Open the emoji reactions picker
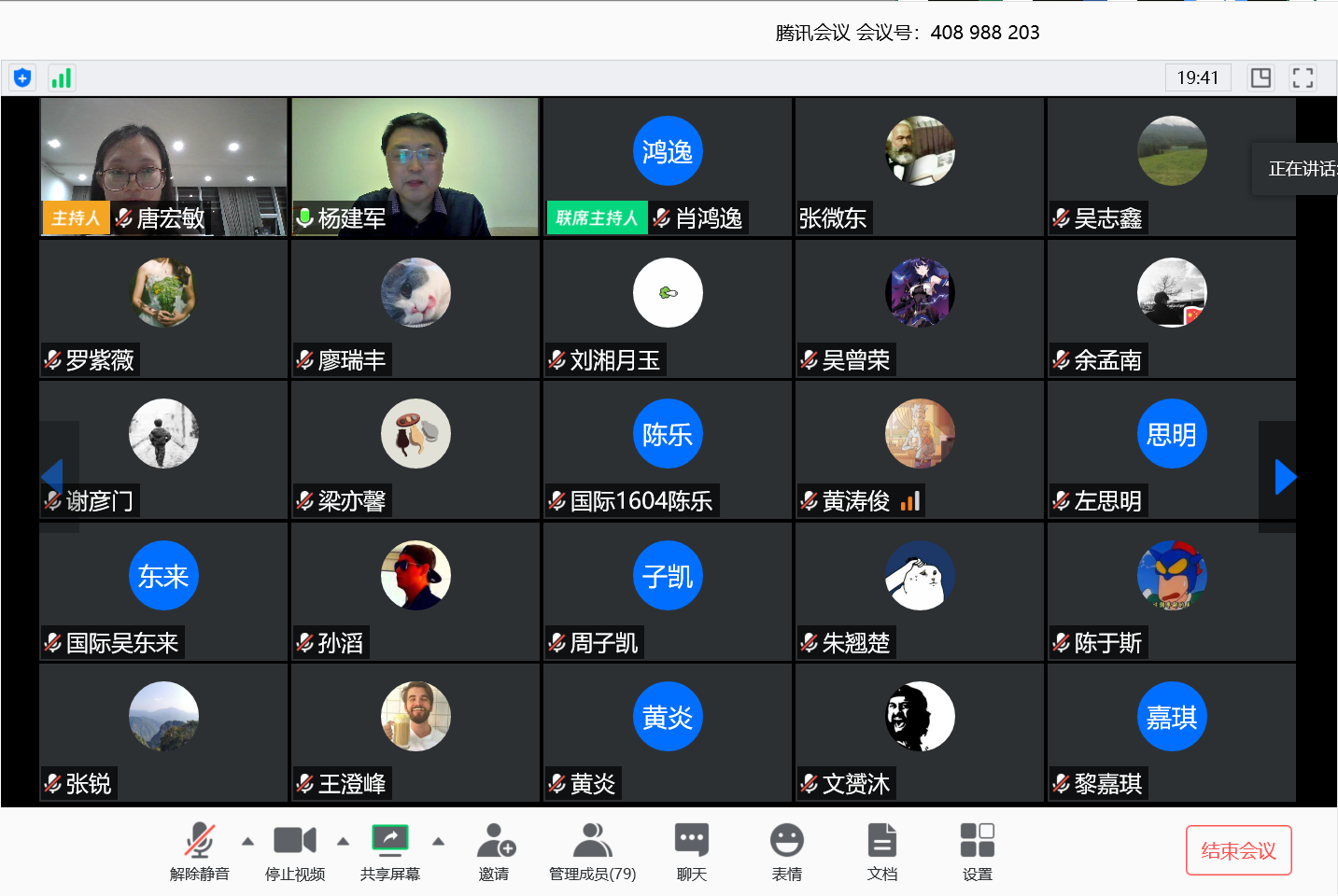This screenshot has height=896, width=1338. click(x=786, y=850)
